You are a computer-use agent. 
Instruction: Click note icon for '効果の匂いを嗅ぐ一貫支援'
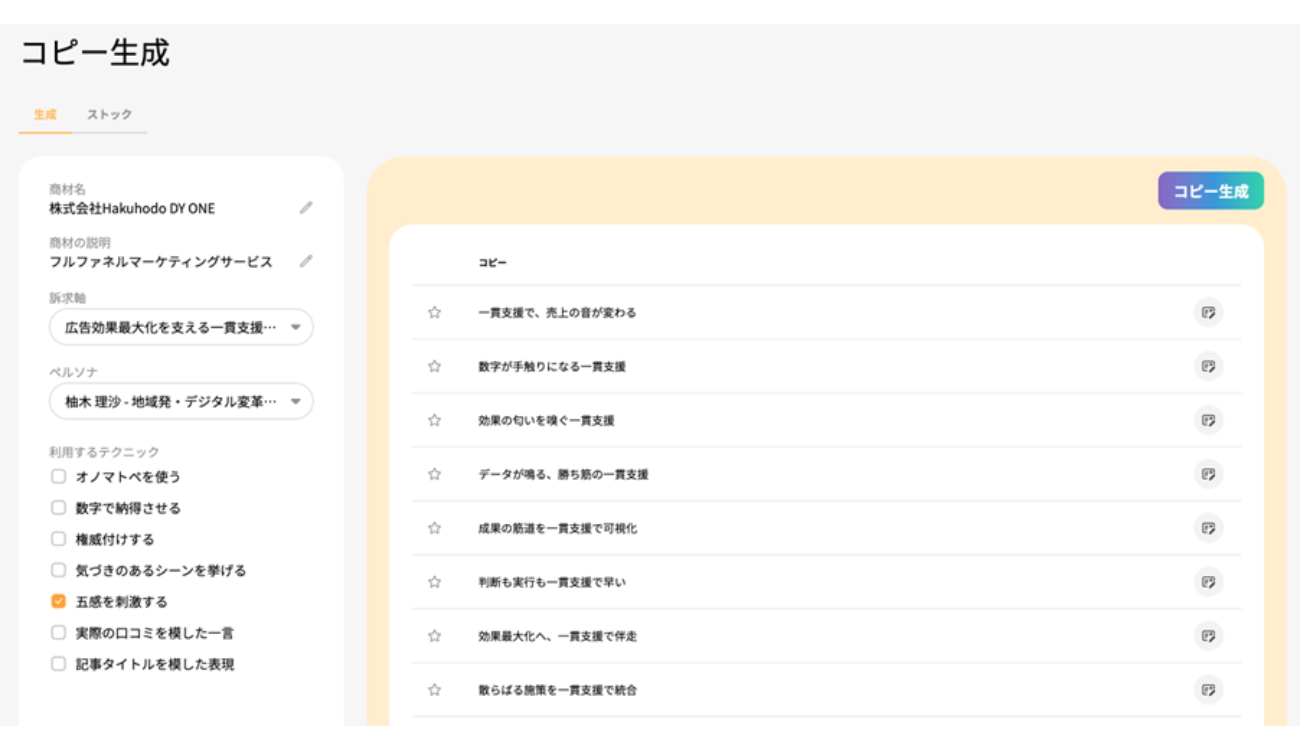click(x=1208, y=420)
